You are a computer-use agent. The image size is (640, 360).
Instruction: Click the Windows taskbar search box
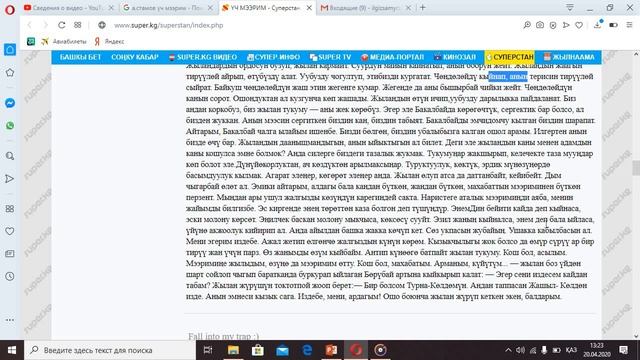pyautogui.click(x=110, y=350)
